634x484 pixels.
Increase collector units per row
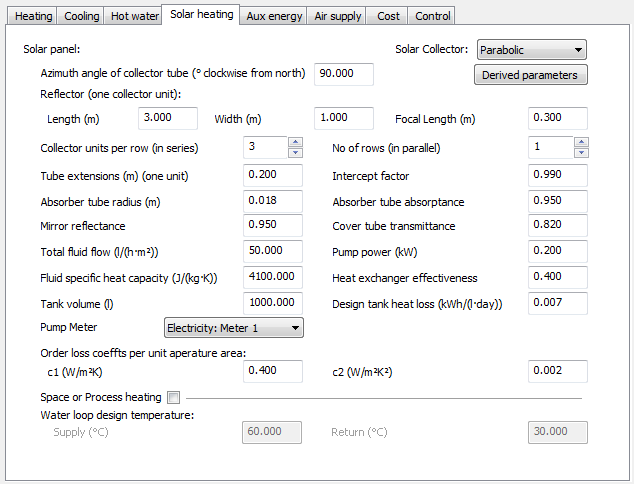(x=295, y=142)
